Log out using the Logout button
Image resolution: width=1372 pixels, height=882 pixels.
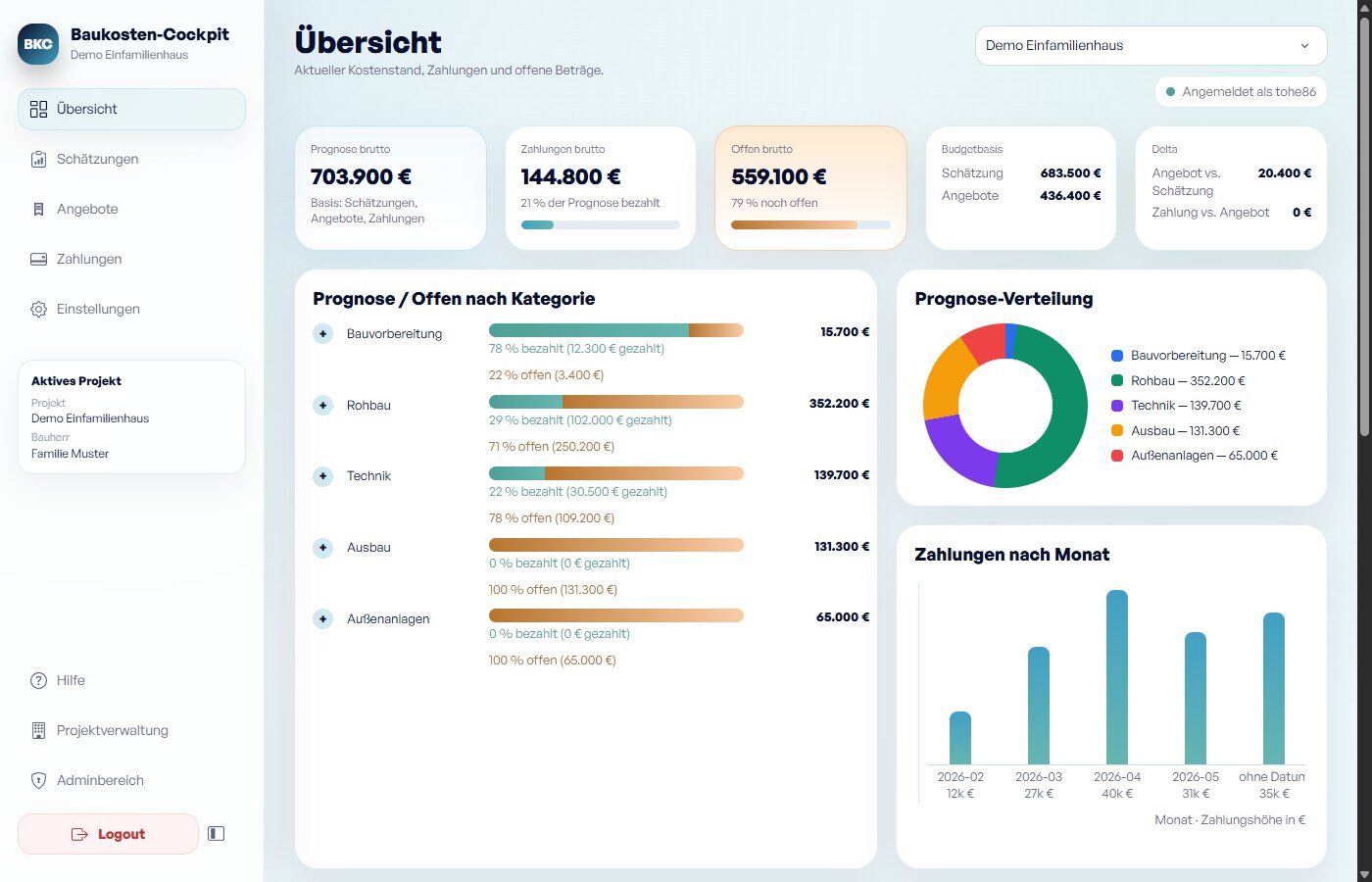(108, 834)
